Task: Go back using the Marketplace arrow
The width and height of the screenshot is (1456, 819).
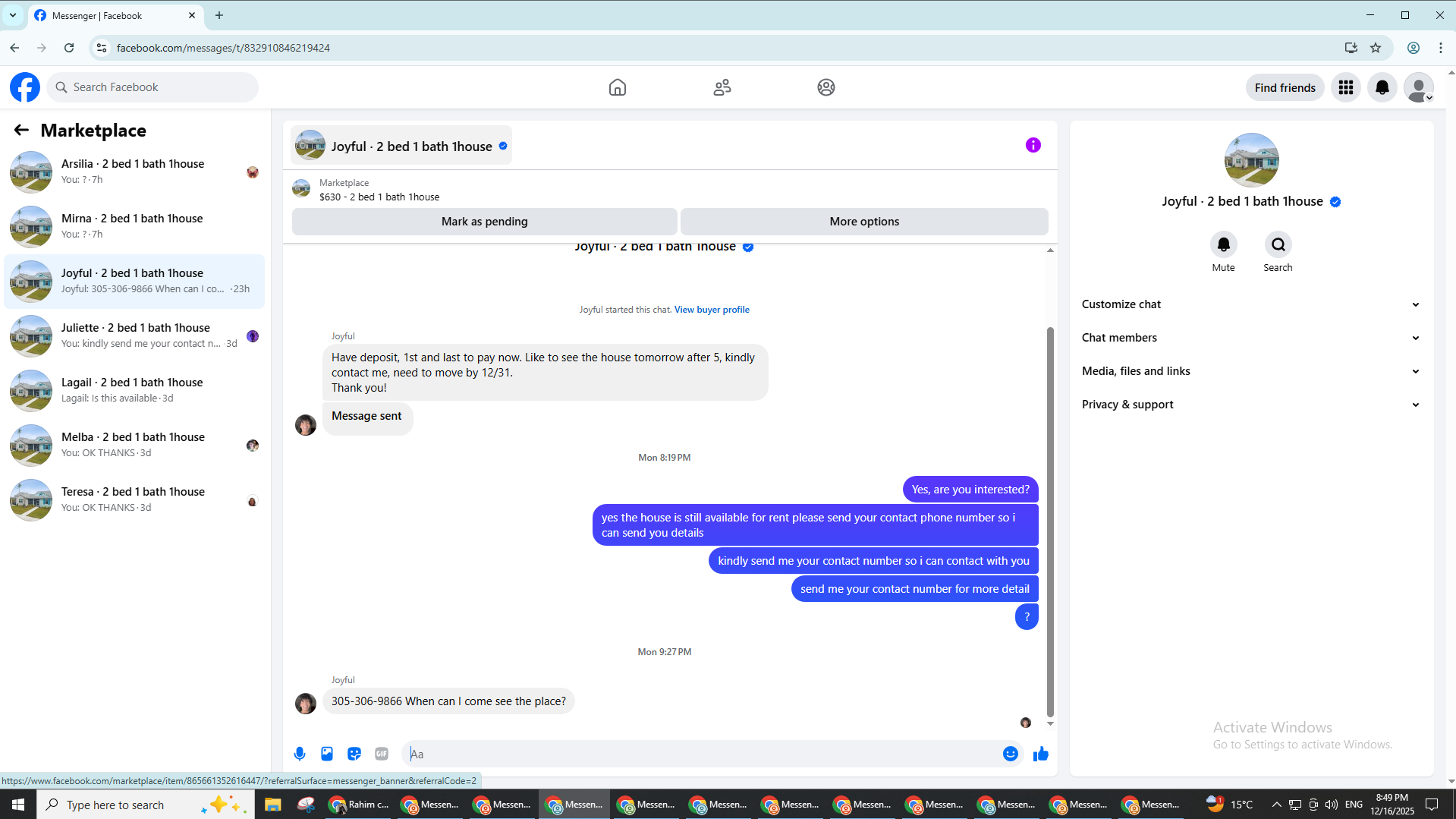Action: coord(21,131)
